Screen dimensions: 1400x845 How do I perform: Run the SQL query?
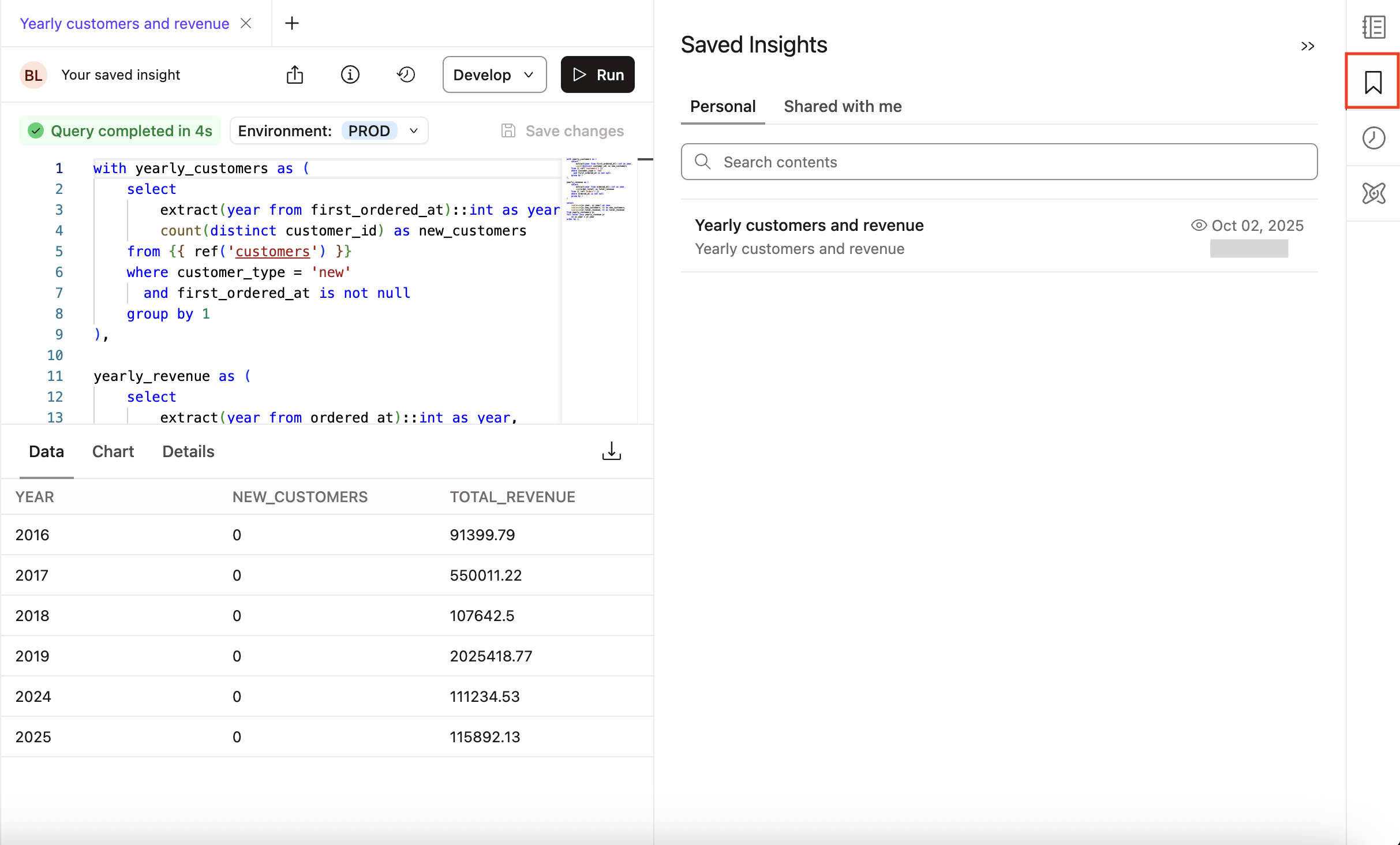coord(597,74)
